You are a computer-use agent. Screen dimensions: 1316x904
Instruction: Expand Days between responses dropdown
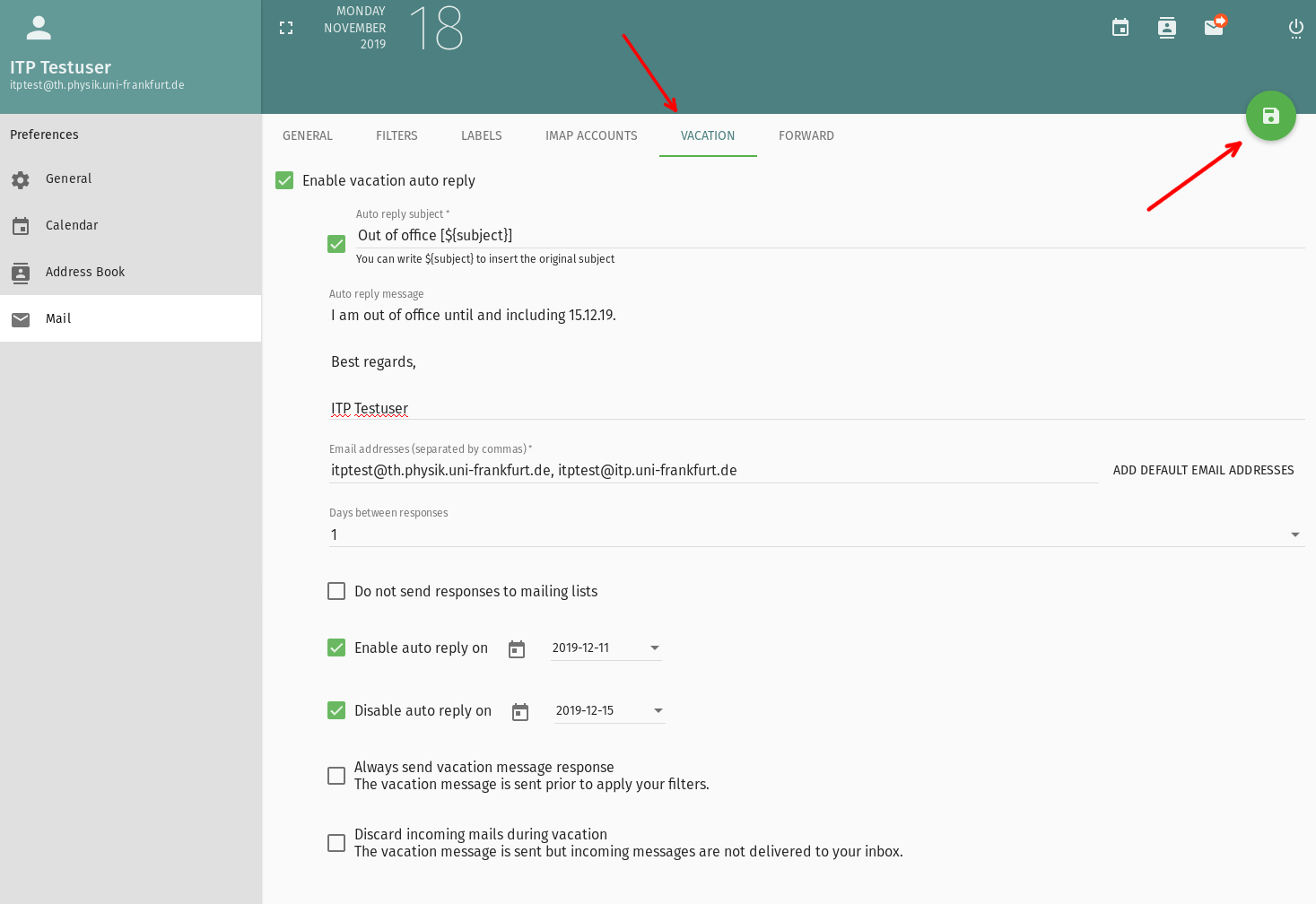tap(816, 535)
